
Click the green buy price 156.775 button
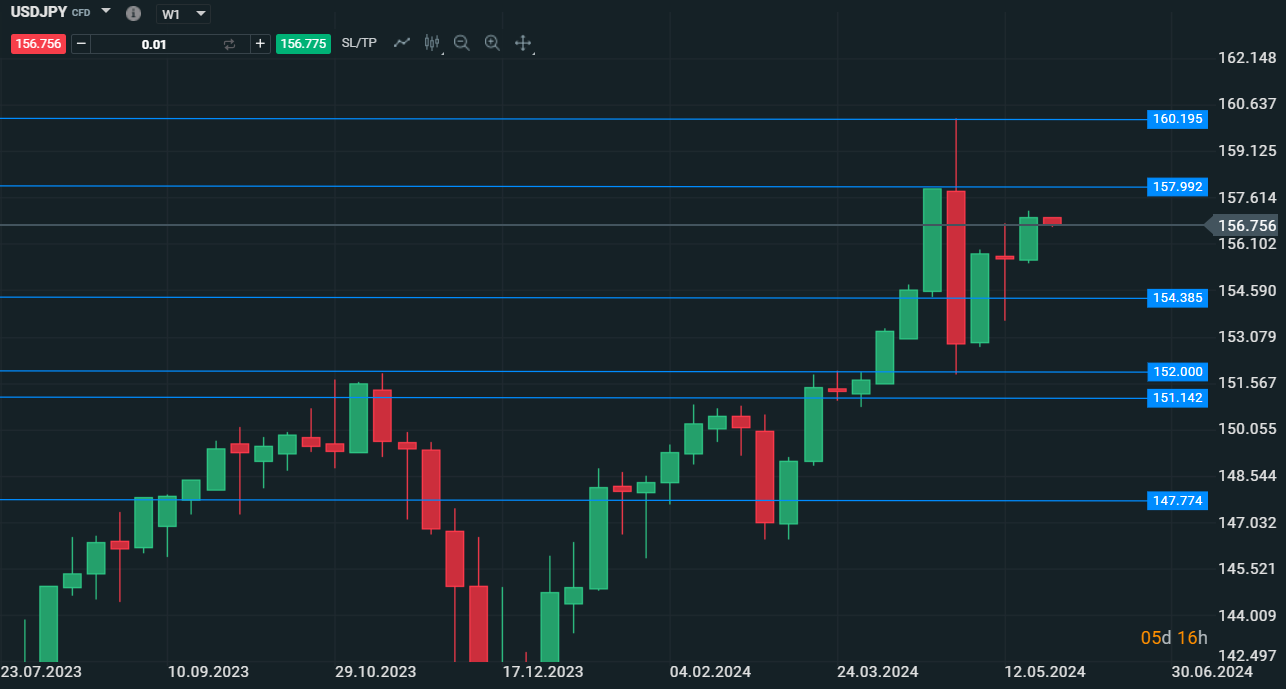[x=303, y=44]
